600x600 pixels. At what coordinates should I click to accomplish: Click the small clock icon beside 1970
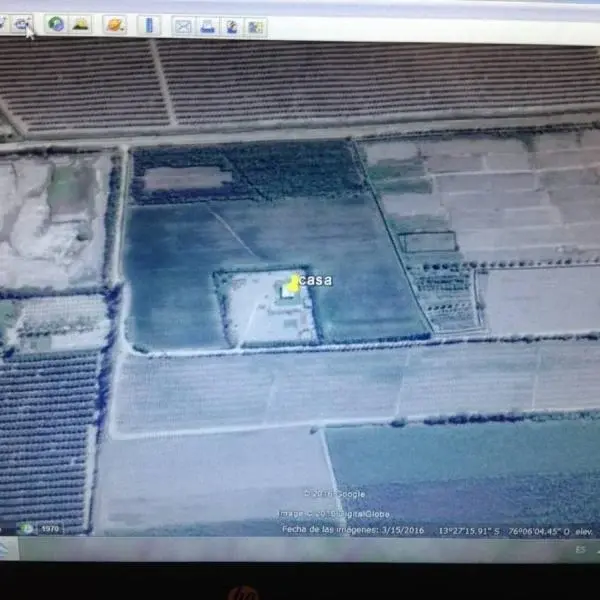28,528
